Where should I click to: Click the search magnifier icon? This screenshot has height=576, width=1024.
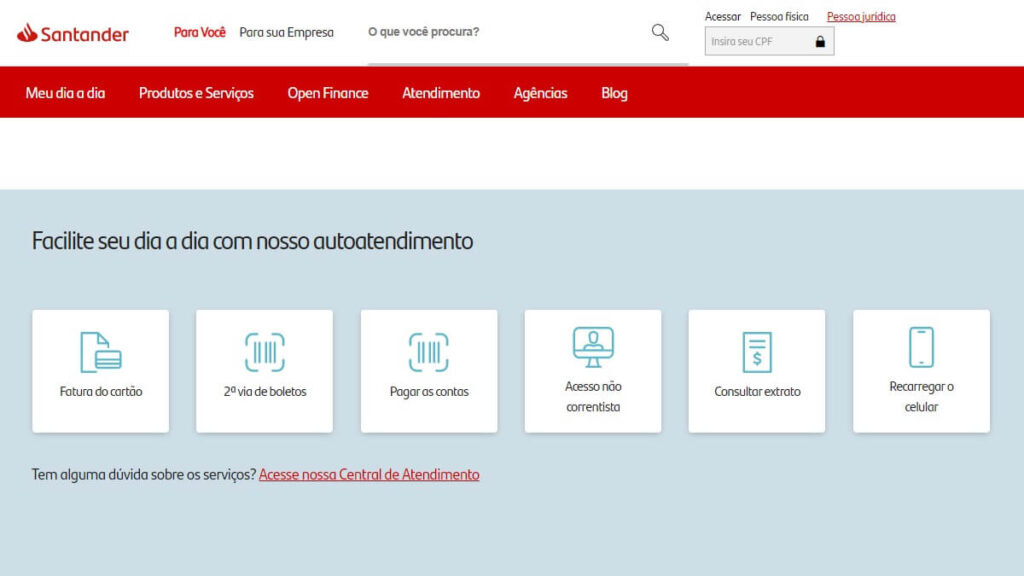[x=660, y=32]
